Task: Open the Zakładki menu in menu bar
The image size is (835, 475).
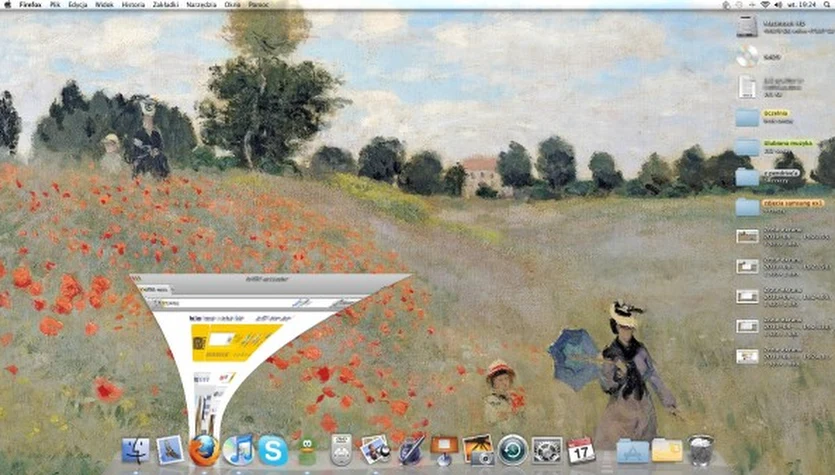Action: pyautogui.click(x=161, y=5)
